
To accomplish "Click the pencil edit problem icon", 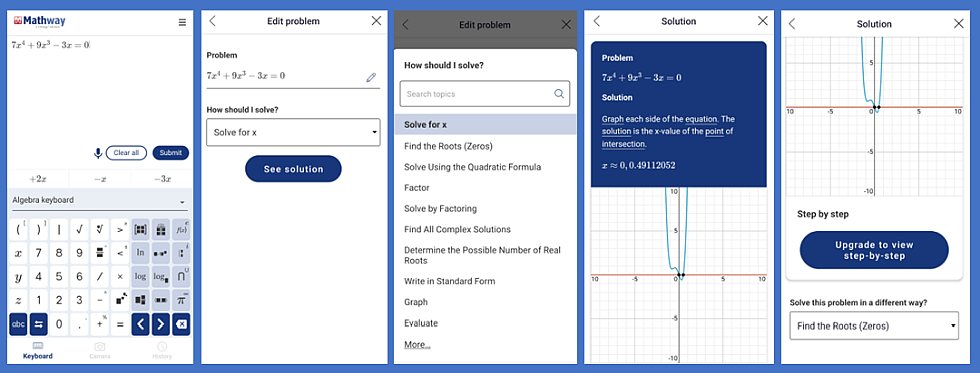I will 371,77.
